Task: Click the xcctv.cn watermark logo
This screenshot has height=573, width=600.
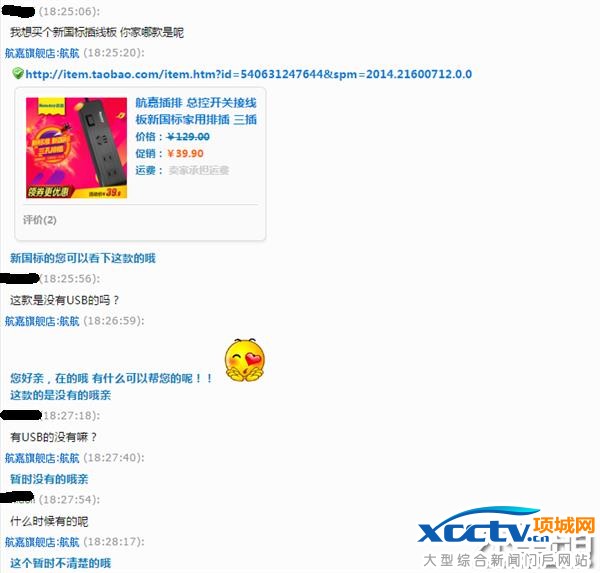Action: [483, 527]
